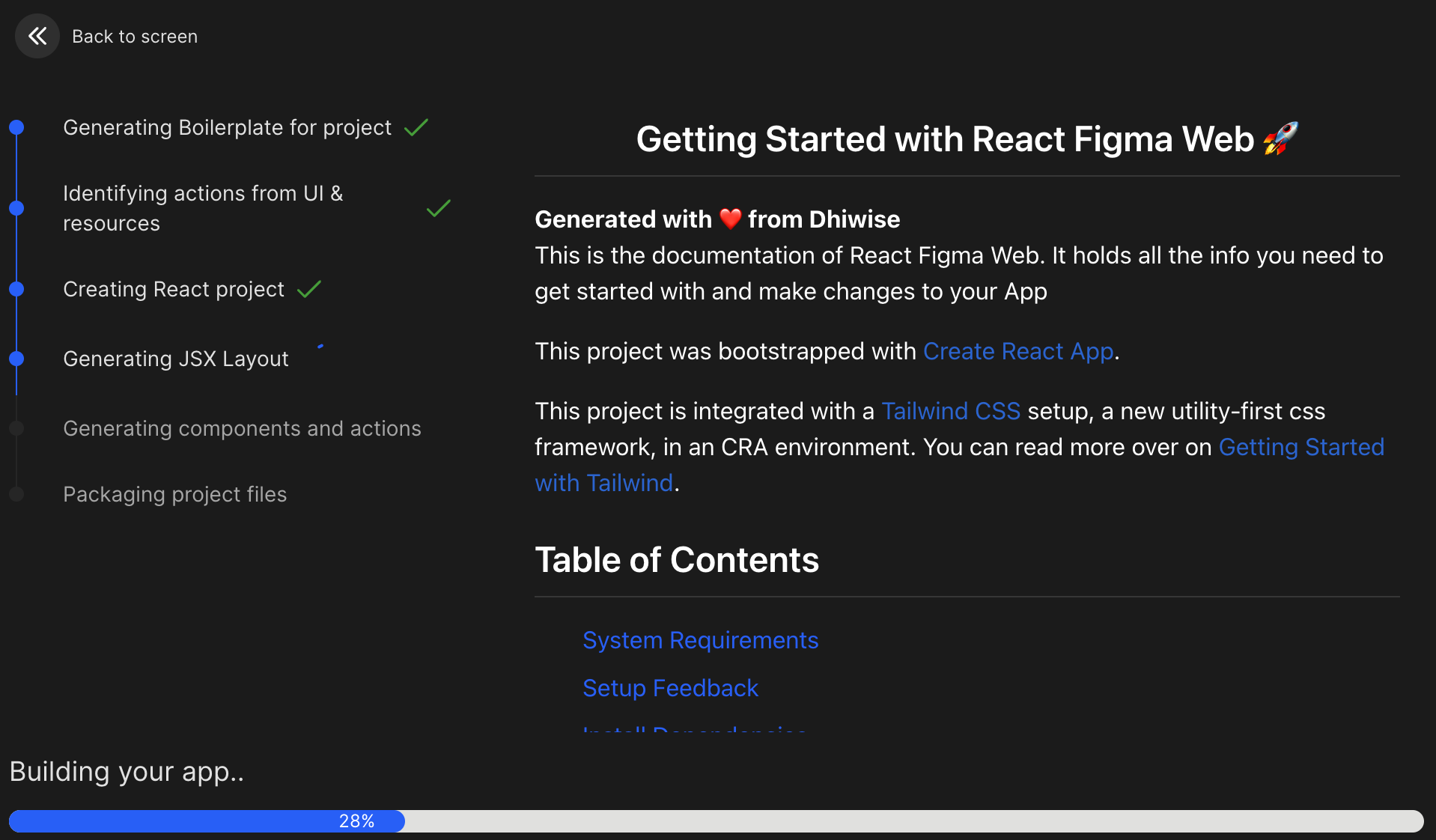Click blue step dot for Creating React project
Image resolution: width=1436 pixels, height=840 pixels.
pyautogui.click(x=16, y=289)
